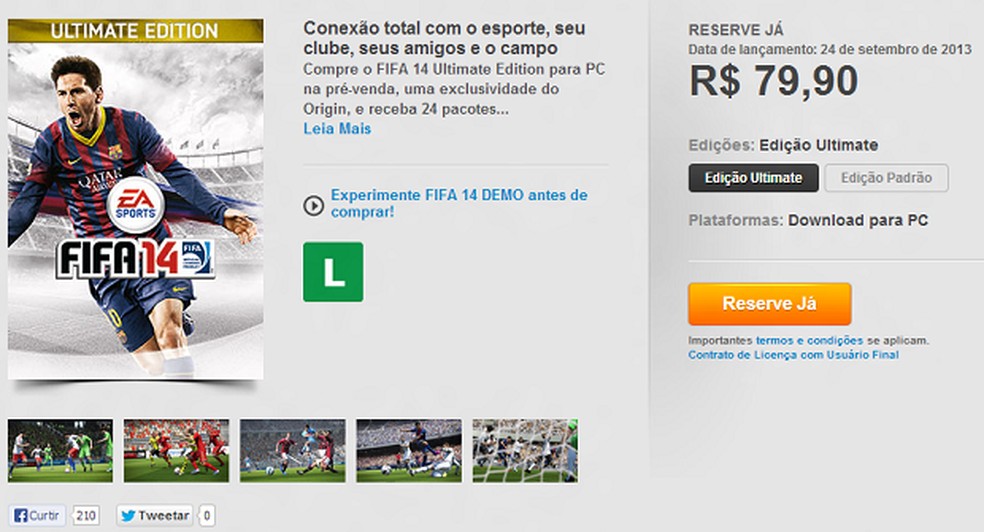Click the EA Sports logo on cover
Image resolution: width=984 pixels, height=532 pixels.
click(136, 205)
